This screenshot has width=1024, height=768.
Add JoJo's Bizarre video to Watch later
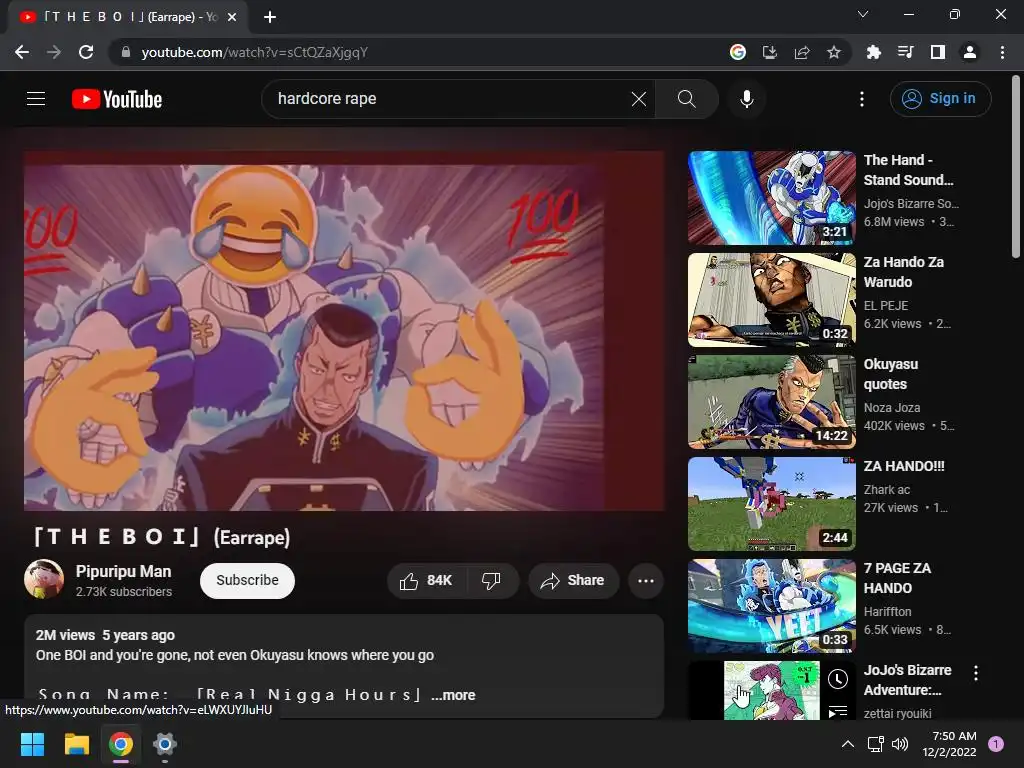[838, 679]
